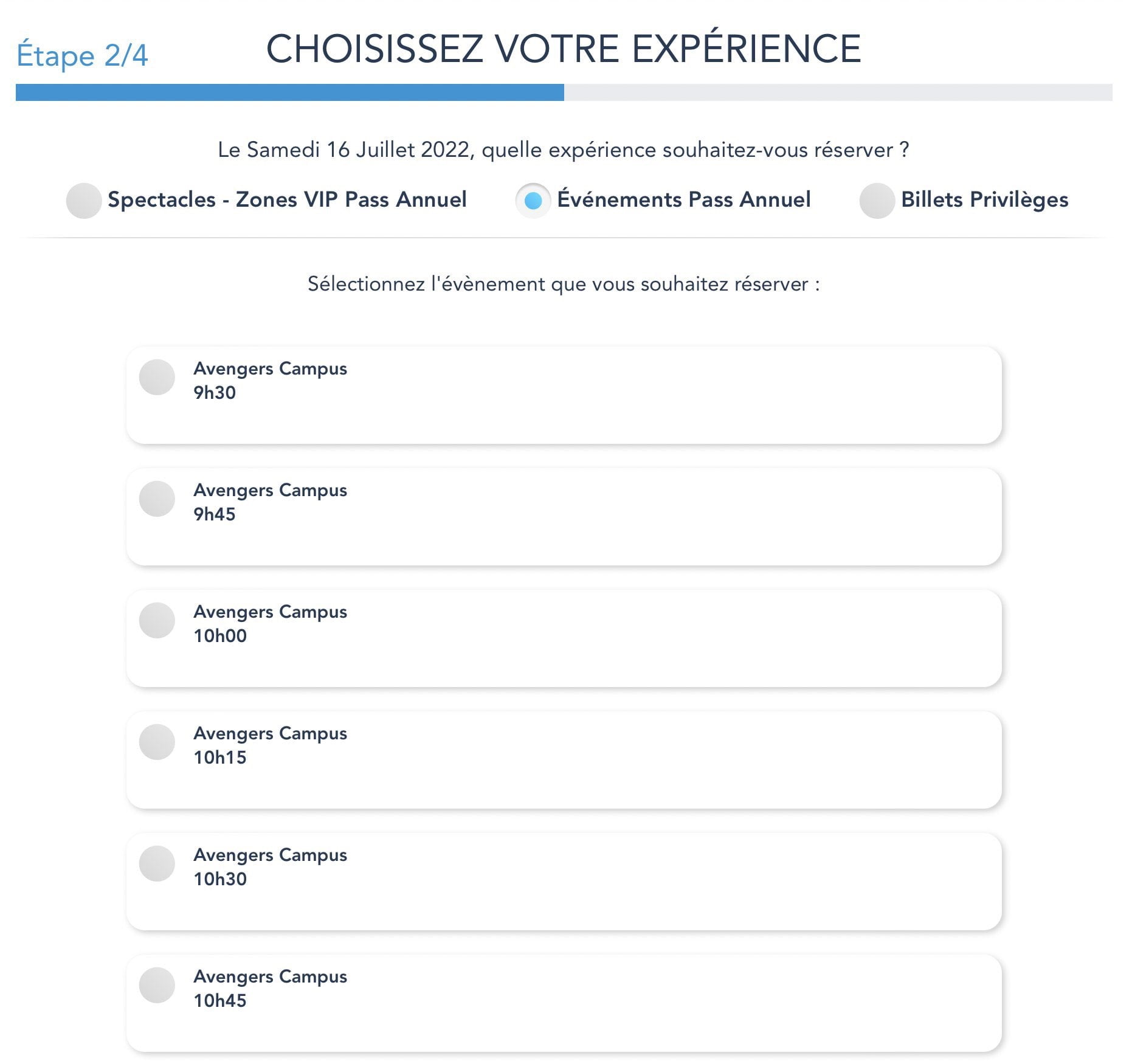
Task: Click the Spectacles - Zones VIP label text
Action: point(287,199)
